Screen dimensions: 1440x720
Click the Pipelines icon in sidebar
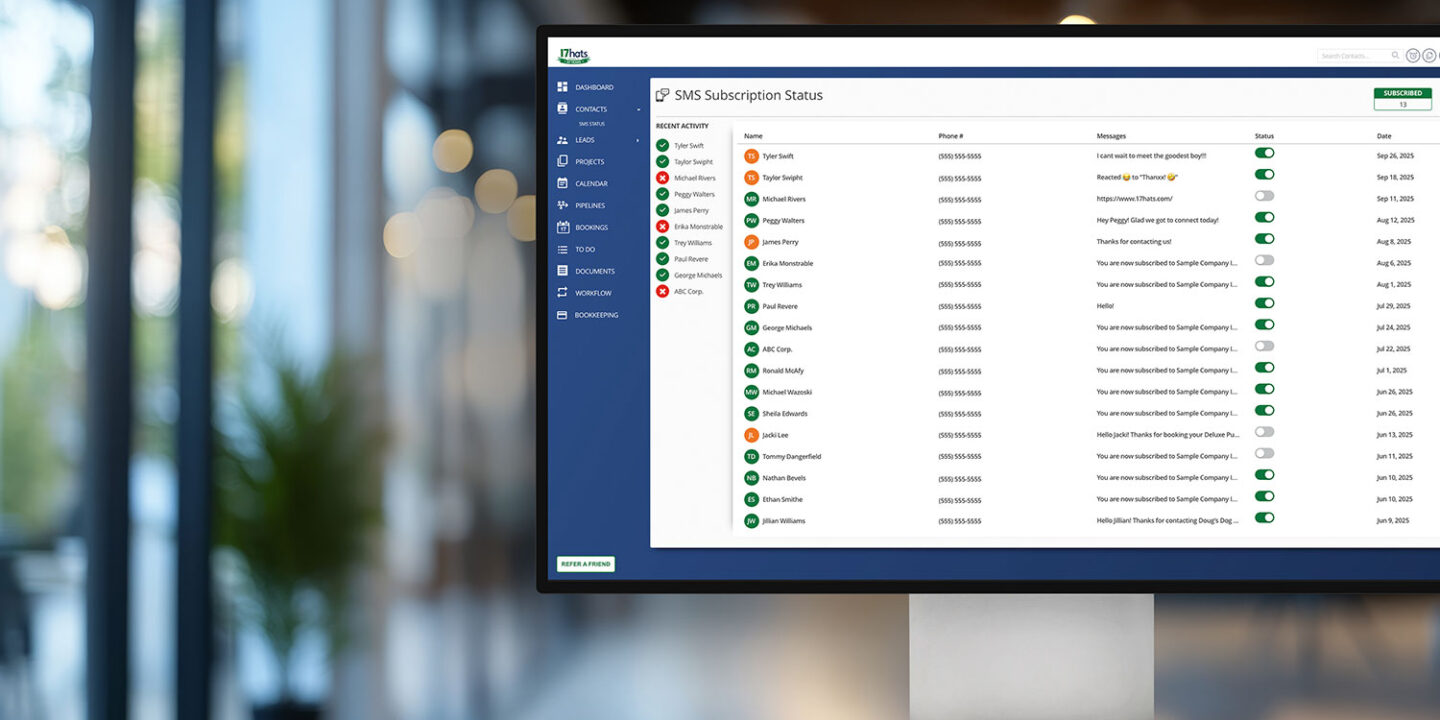coord(562,205)
